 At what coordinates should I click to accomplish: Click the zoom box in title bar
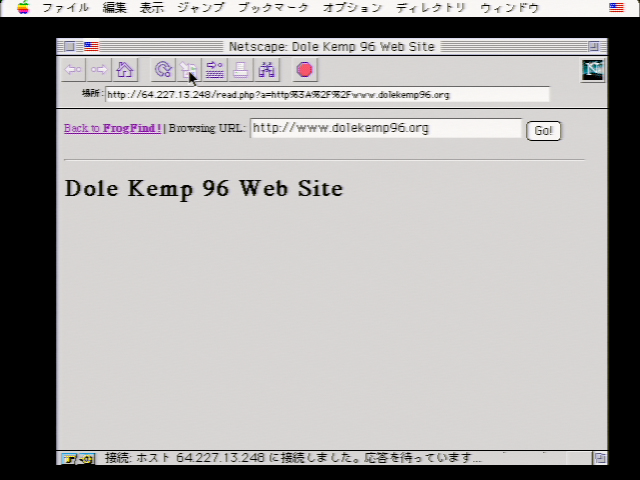(x=594, y=47)
